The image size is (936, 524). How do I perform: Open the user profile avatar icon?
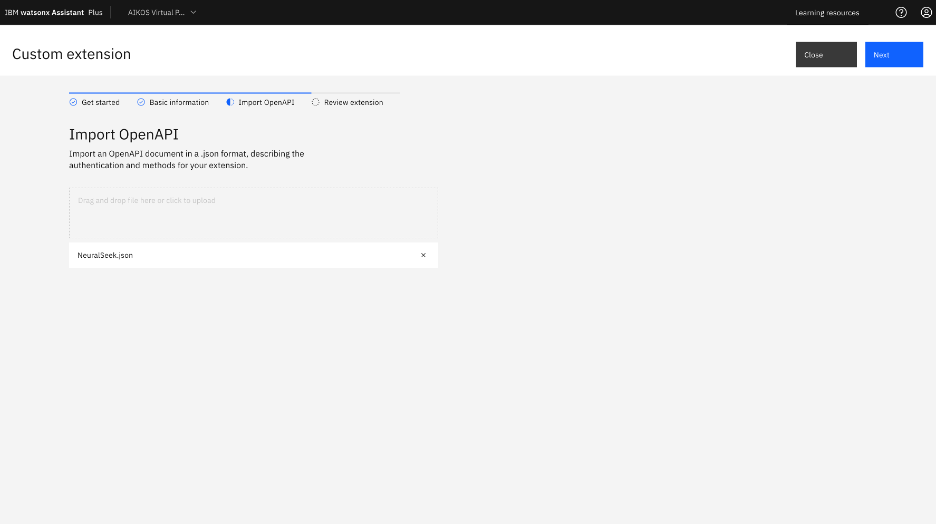click(x=926, y=13)
